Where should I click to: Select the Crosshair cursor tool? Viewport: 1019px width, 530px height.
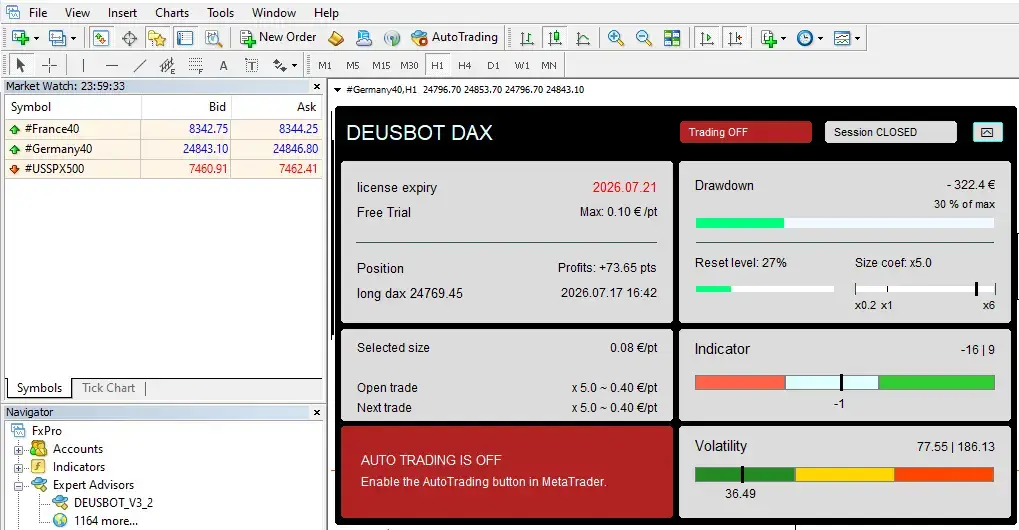[x=49, y=66]
